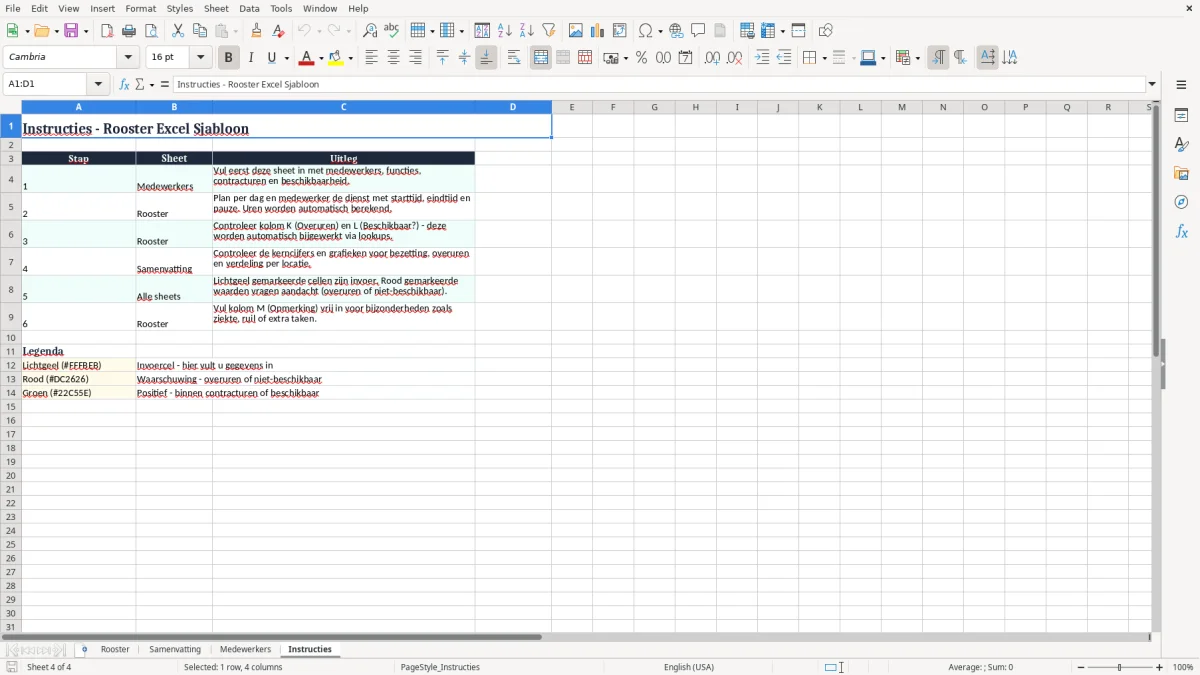
Task: Delete a decimal place
Action: click(735, 58)
